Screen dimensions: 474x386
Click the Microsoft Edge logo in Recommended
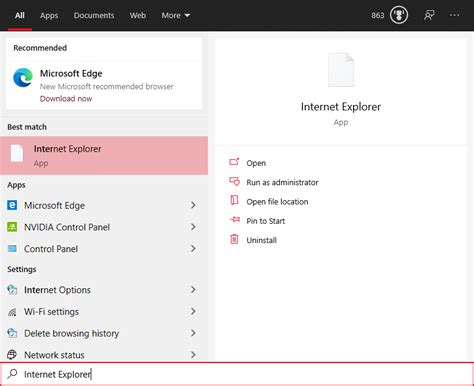click(x=23, y=77)
